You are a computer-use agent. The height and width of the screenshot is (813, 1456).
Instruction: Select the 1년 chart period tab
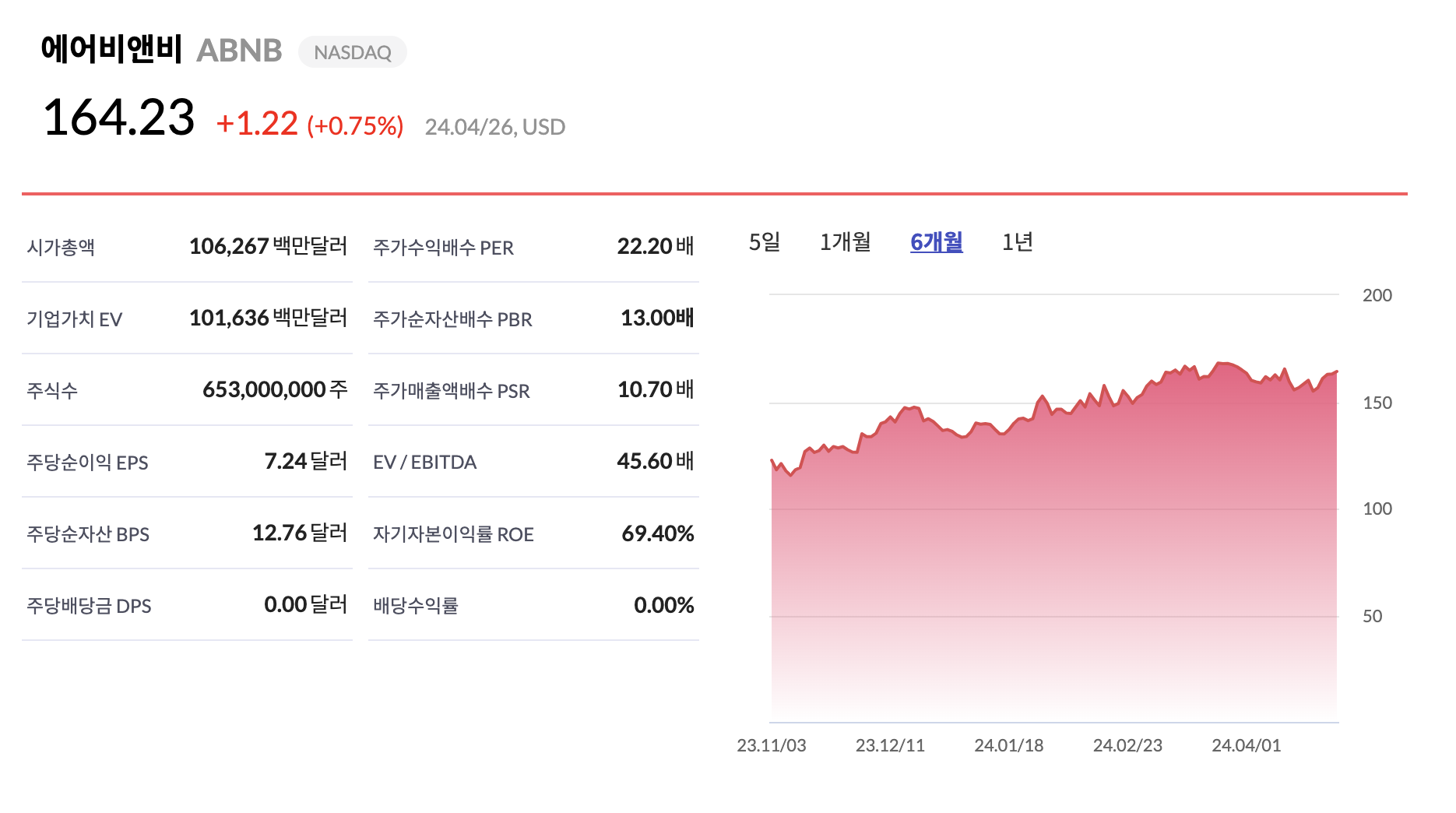point(1017,242)
